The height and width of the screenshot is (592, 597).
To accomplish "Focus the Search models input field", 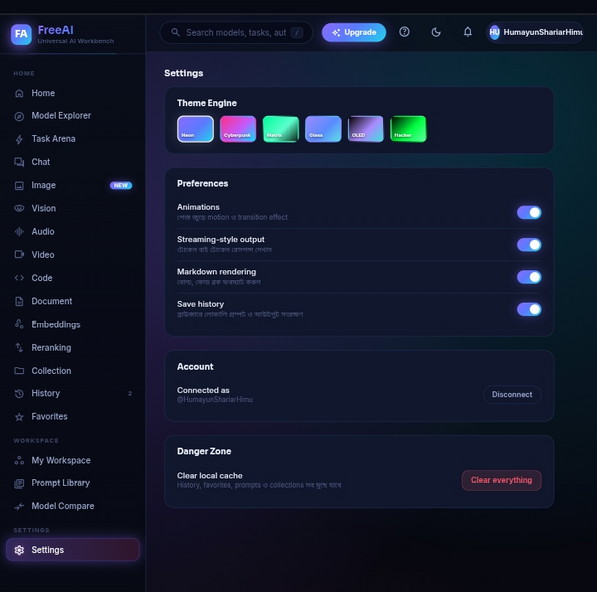I will tap(236, 33).
